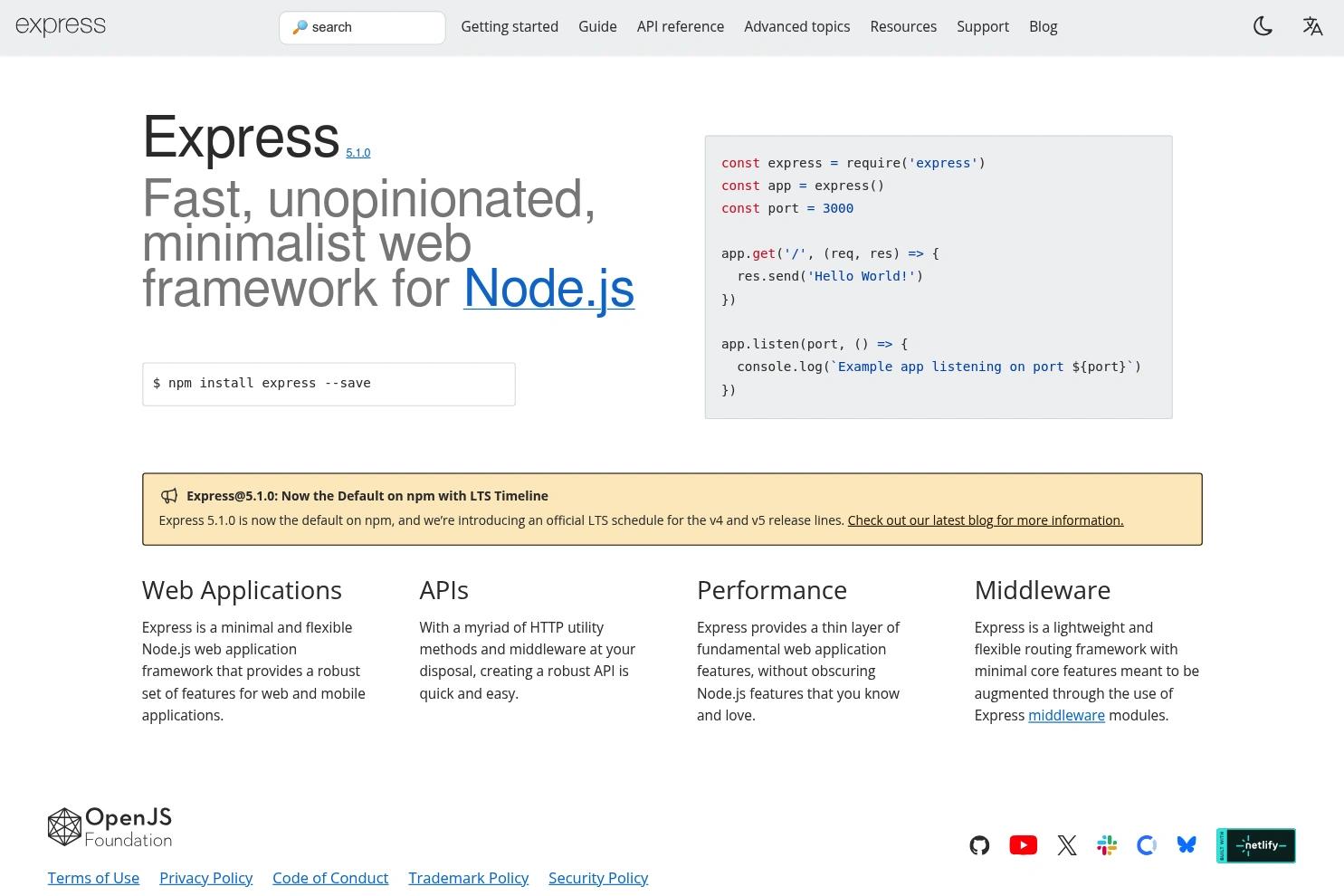Viewport: 1344px width, 896px height.
Task: Click the announcement title about Express@5.1.0
Action: [367, 496]
